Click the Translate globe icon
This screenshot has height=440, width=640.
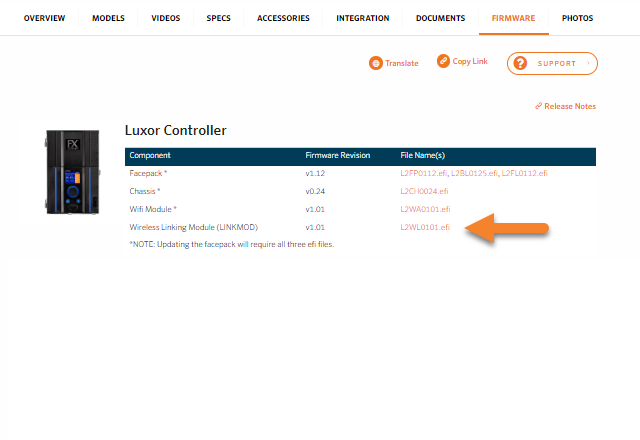coord(376,63)
